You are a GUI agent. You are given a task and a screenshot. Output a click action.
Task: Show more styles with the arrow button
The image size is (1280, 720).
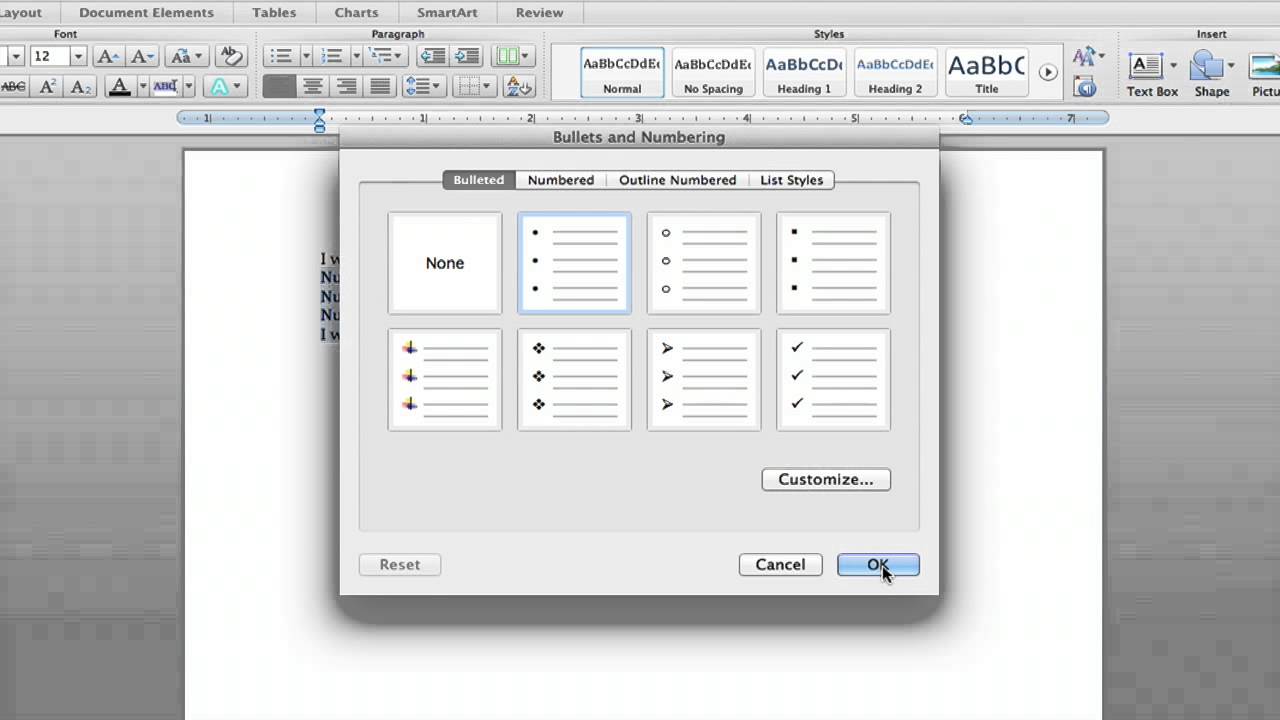pyautogui.click(x=1048, y=72)
